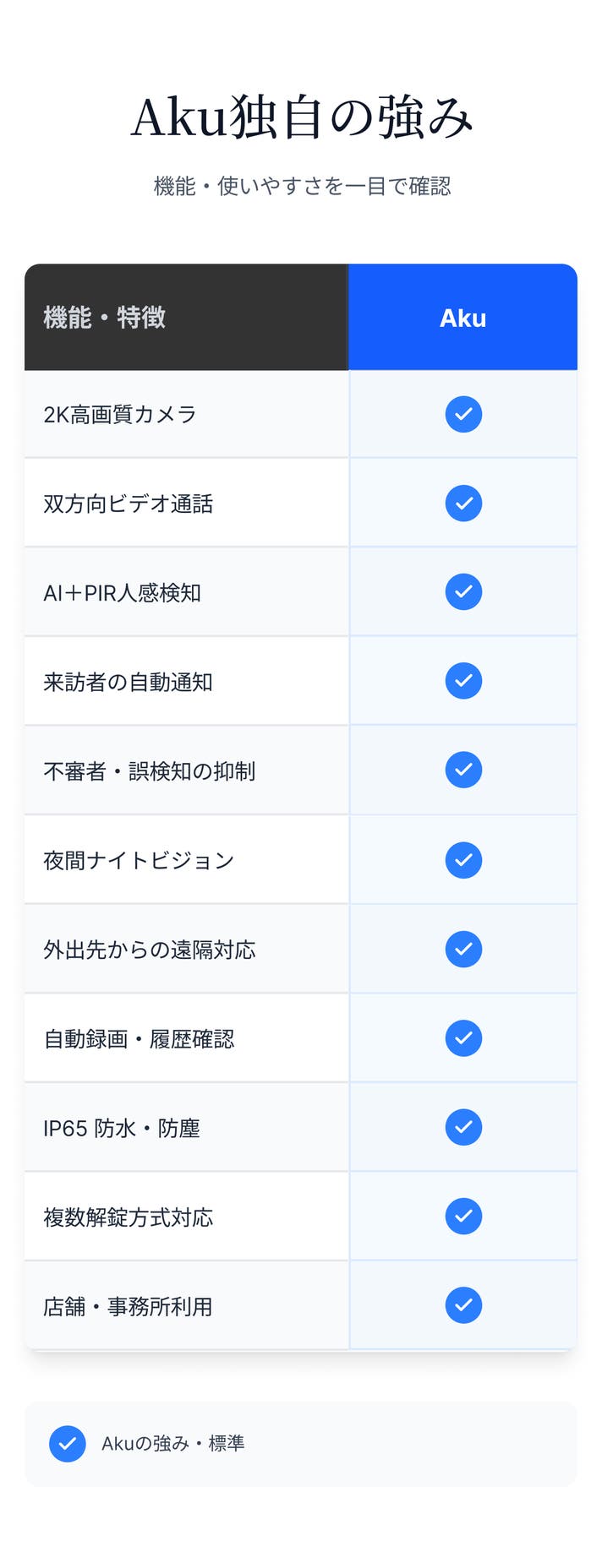The height and width of the screenshot is (1568, 602).
Task: Click the 機能・特徴 column header
Action: (x=104, y=318)
